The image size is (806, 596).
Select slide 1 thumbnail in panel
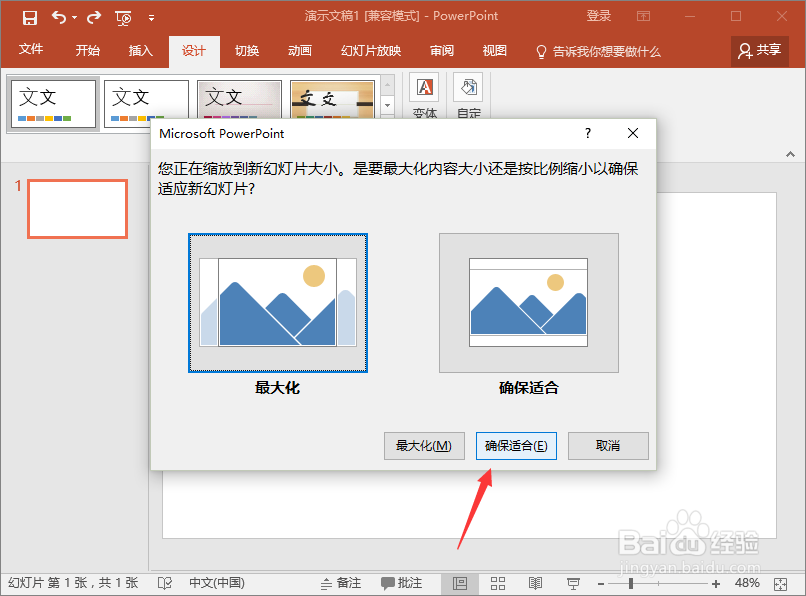click(x=78, y=209)
